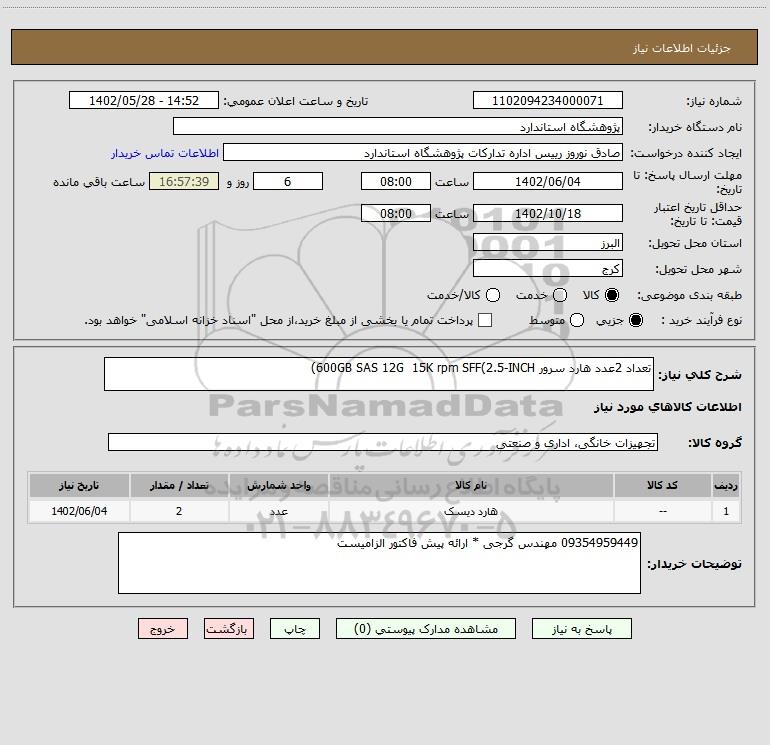Select the خدمت radio option
The image size is (770, 745).
pos(560,295)
